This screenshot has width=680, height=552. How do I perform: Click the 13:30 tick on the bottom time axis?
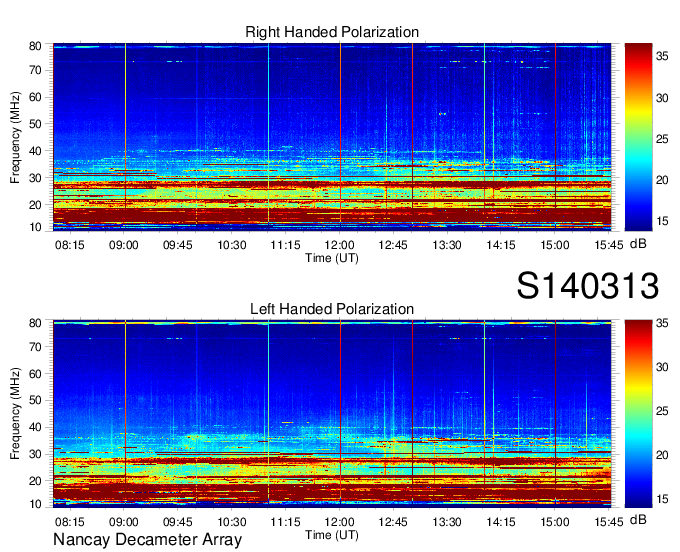click(x=447, y=522)
